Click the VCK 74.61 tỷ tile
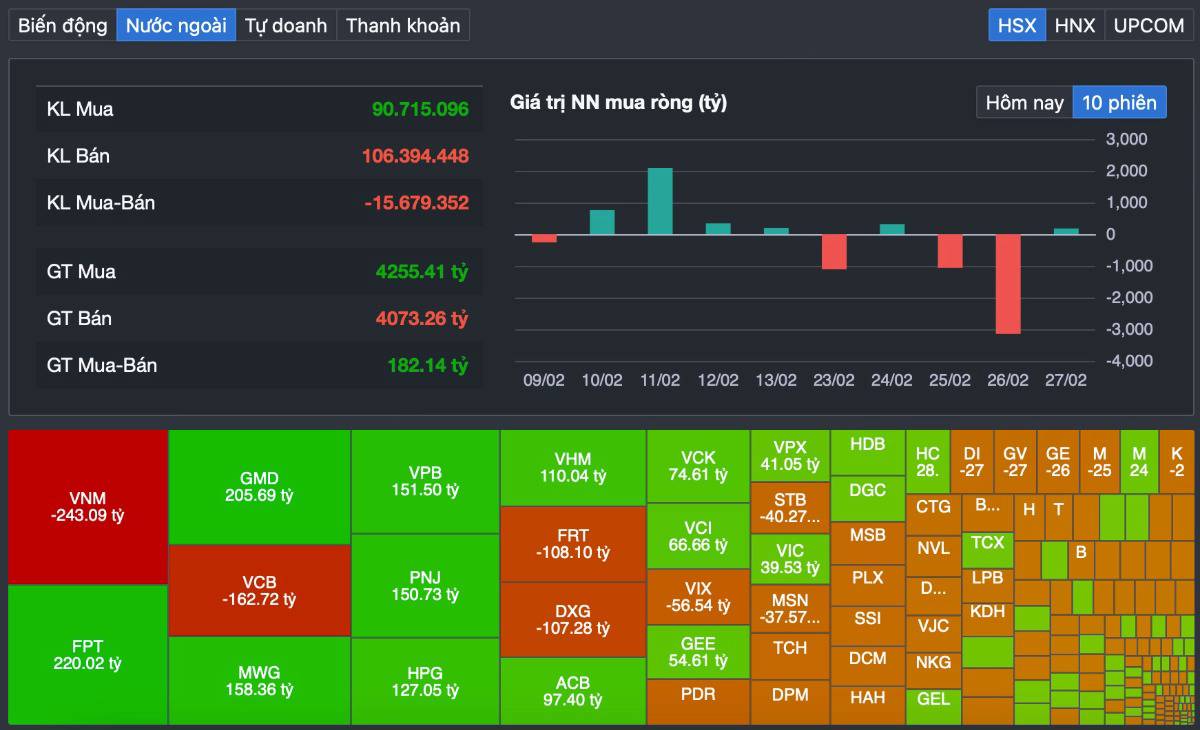This screenshot has width=1200, height=730. pos(698,466)
